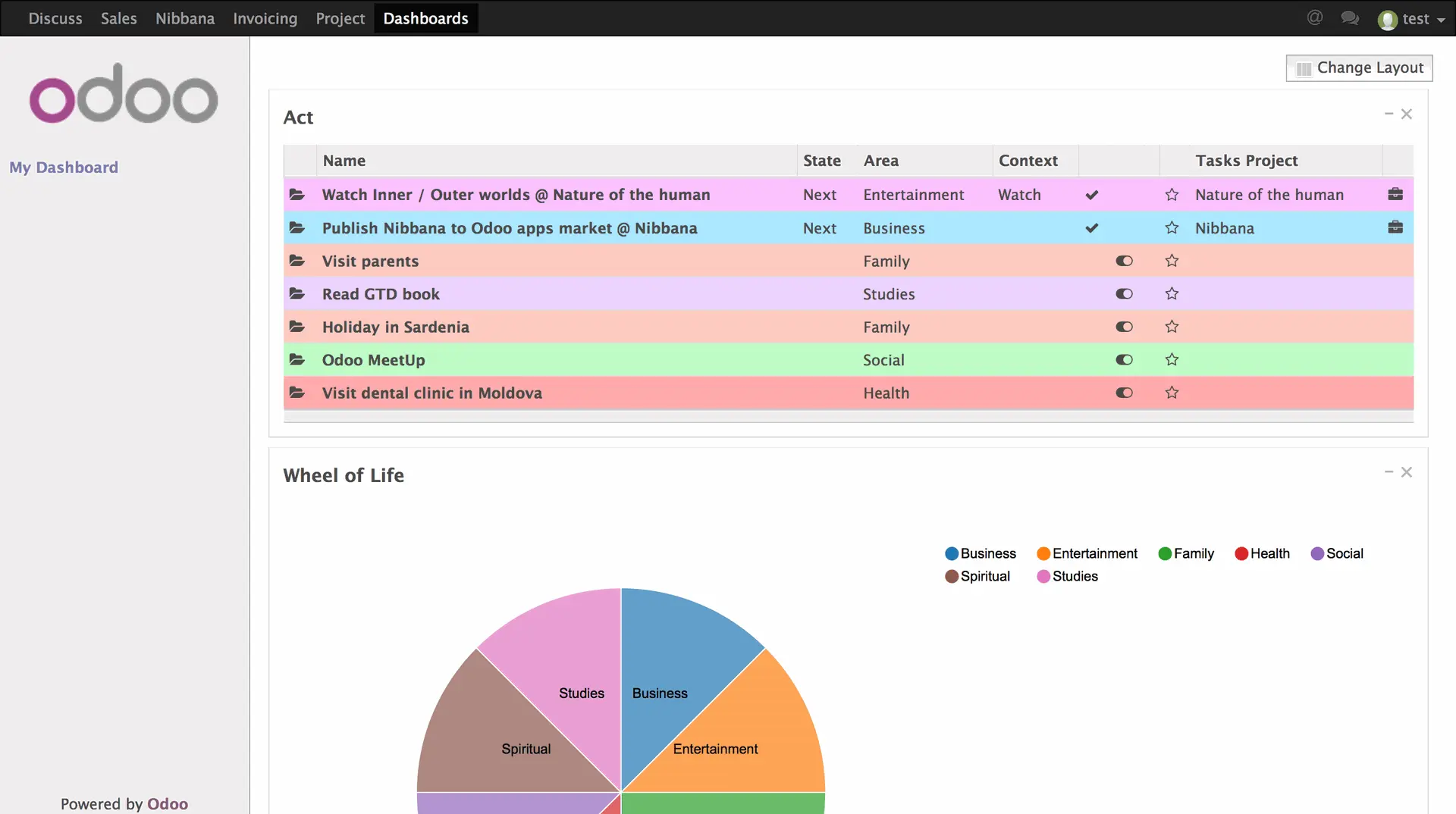Mark Publish Nibbana task done with checkmark
This screenshot has height=814, width=1456.
[x=1092, y=228]
